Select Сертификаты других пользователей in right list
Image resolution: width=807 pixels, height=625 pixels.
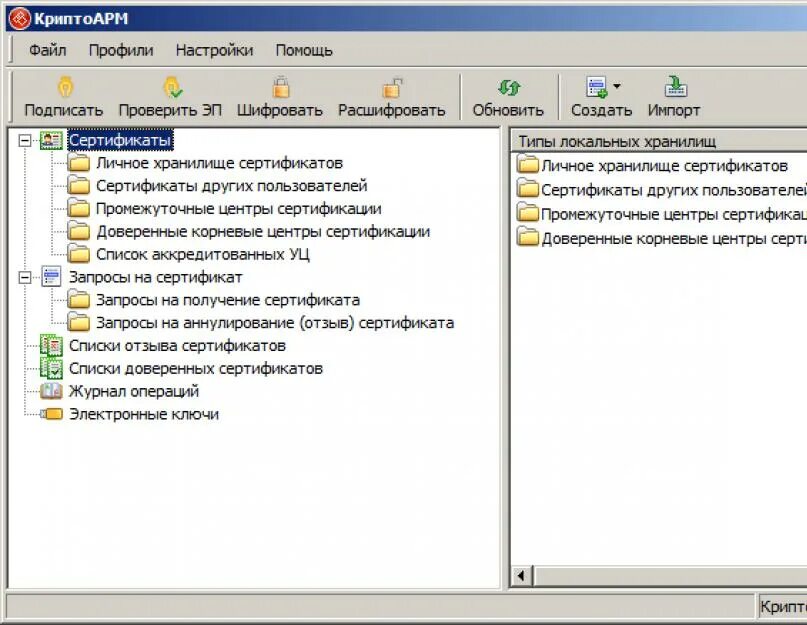coord(674,190)
